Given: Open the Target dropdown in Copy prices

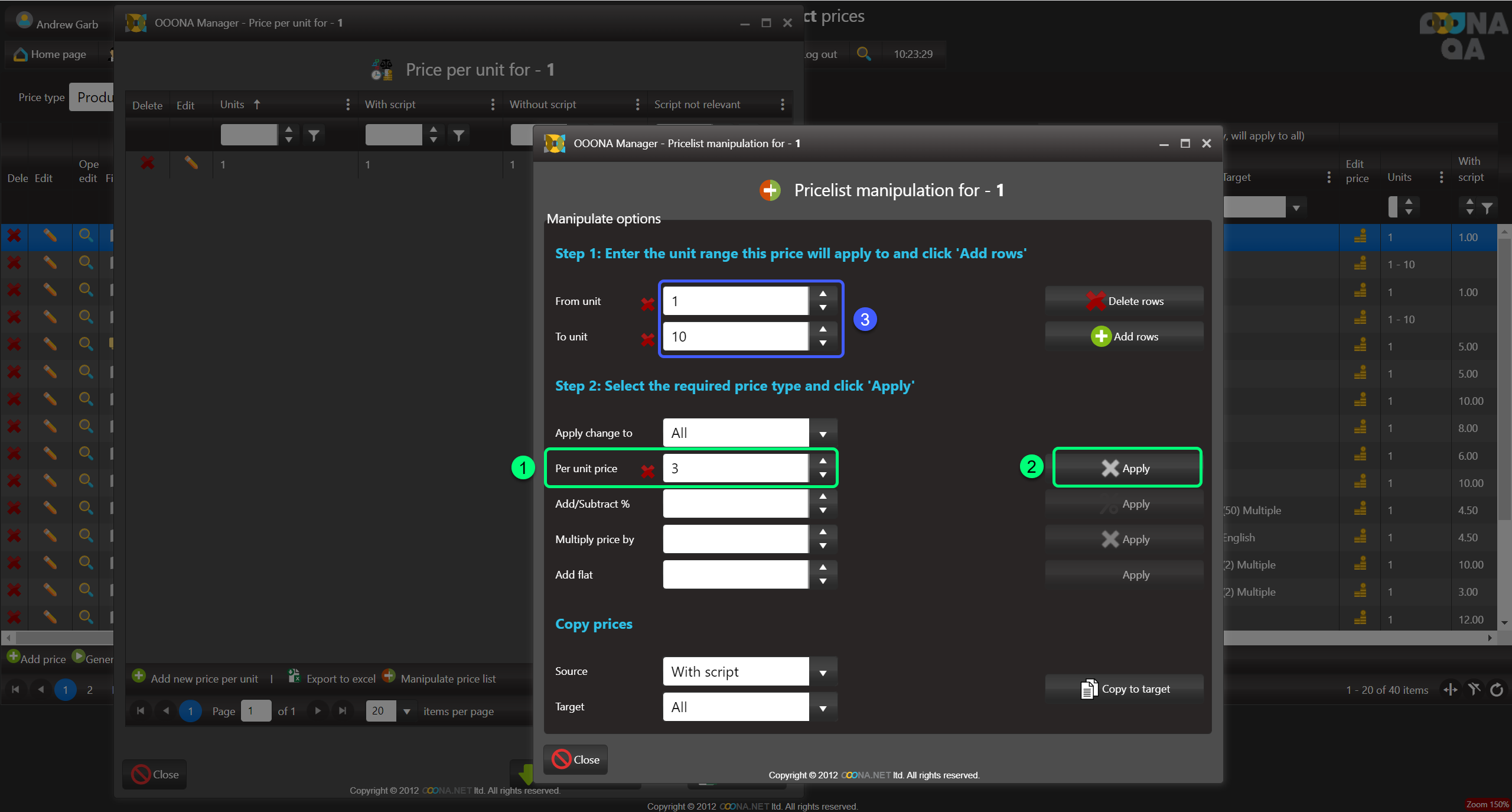Looking at the screenshot, I should (x=823, y=707).
